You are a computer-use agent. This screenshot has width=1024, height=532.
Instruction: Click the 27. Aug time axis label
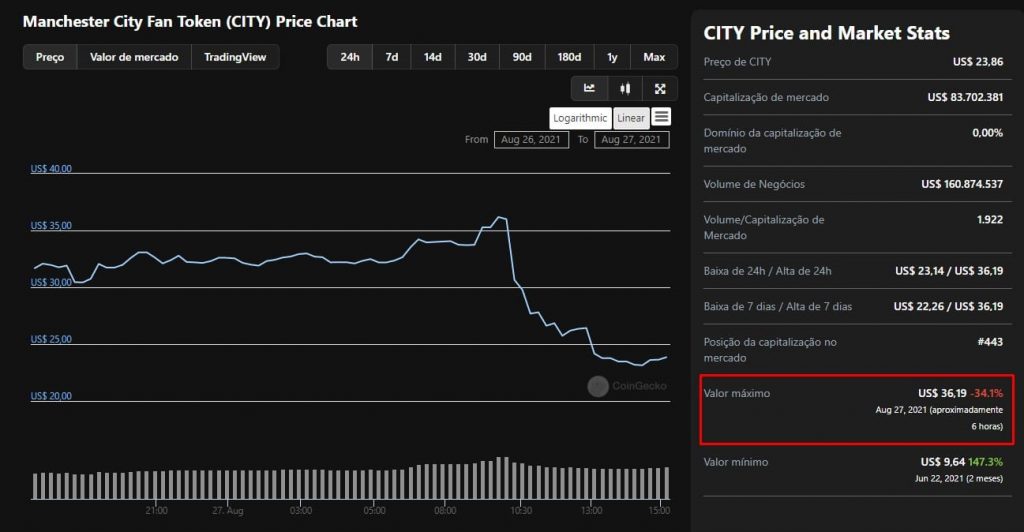(x=228, y=510)
